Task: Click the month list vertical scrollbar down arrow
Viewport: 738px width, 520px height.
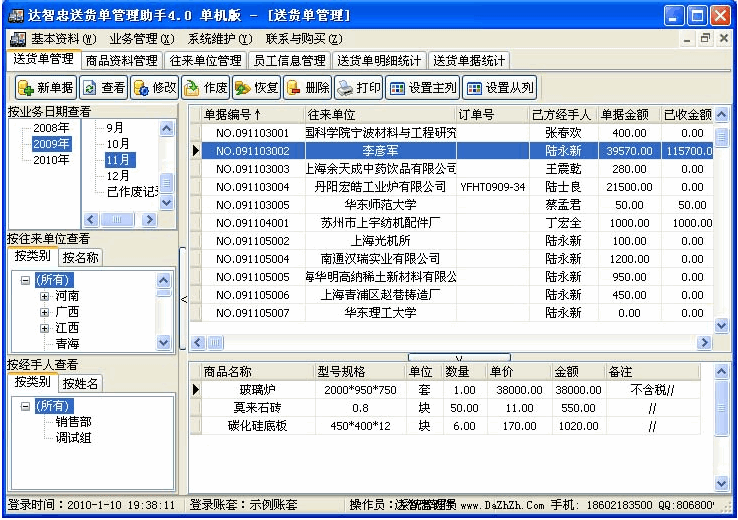Action: coord(167,203)
